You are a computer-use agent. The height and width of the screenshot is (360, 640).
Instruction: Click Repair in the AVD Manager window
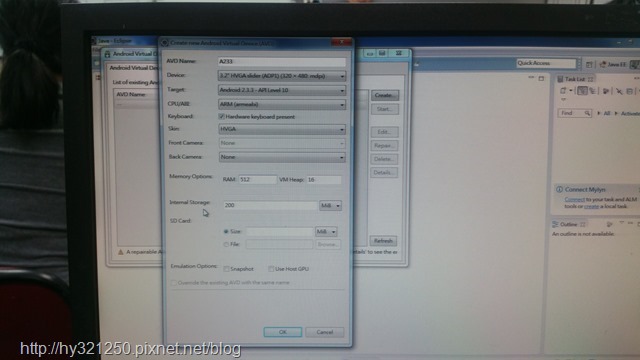(384, 146)
